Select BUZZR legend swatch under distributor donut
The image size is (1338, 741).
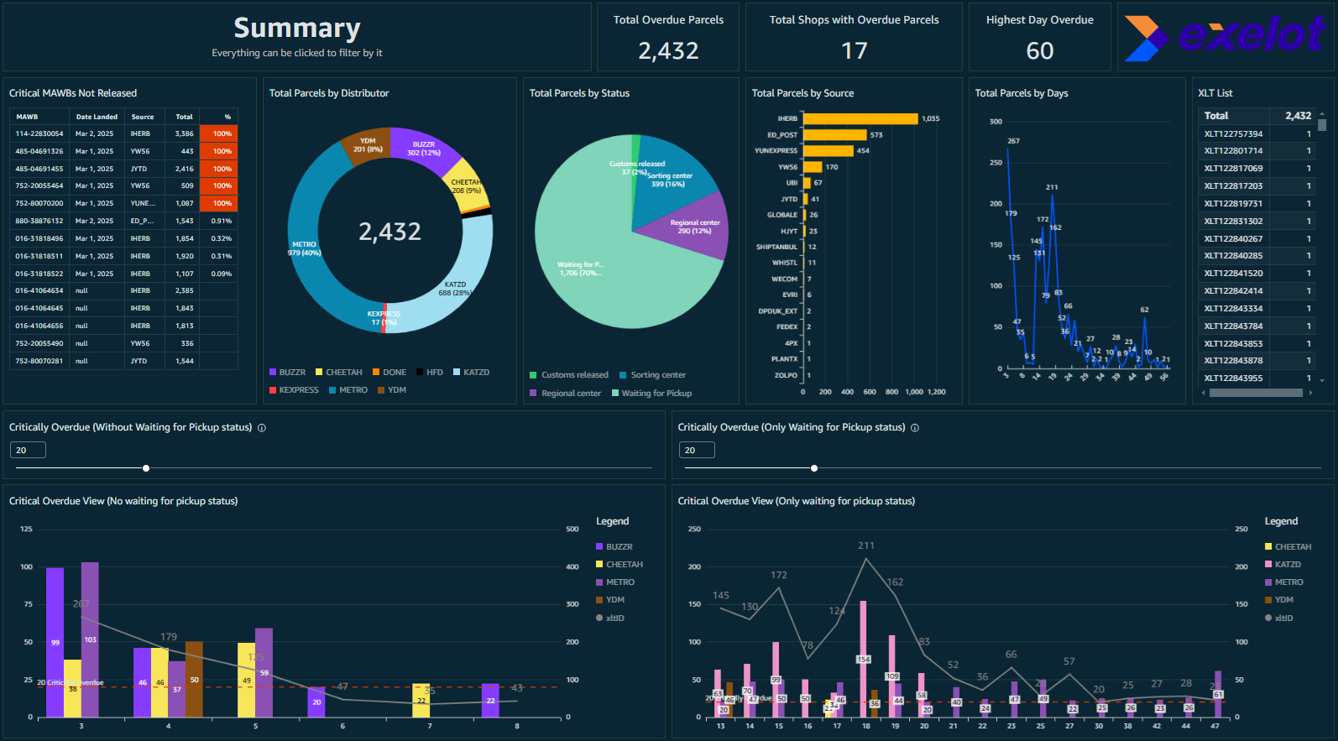pos(273,372)
